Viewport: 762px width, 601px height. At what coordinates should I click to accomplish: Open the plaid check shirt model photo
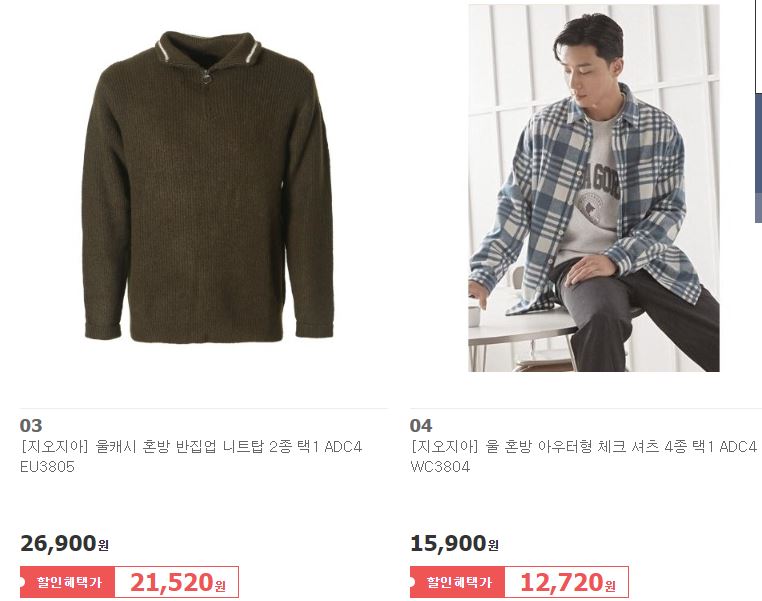594,188
